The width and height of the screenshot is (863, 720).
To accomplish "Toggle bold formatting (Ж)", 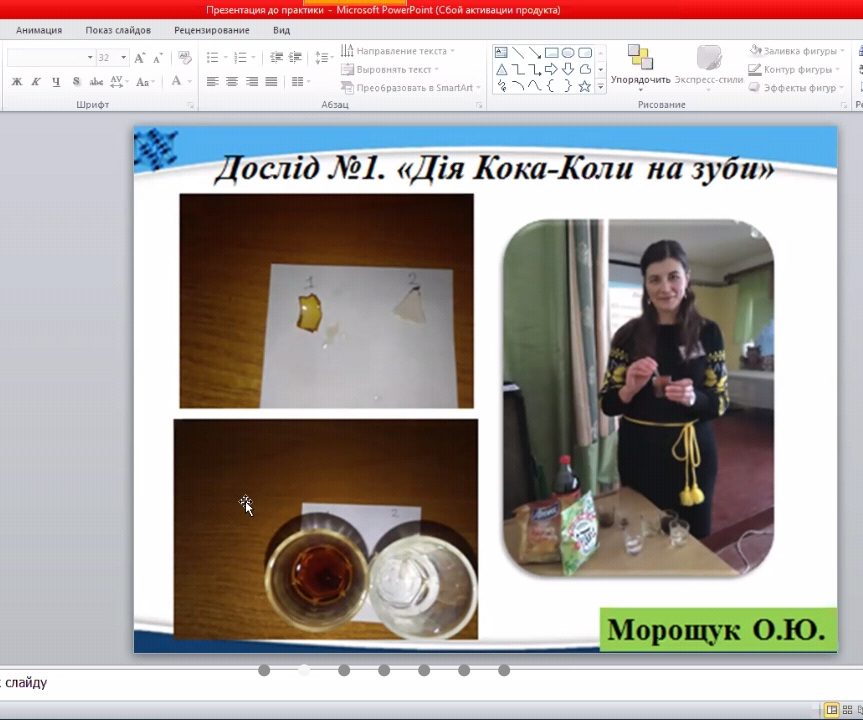I will click(16, 82).
